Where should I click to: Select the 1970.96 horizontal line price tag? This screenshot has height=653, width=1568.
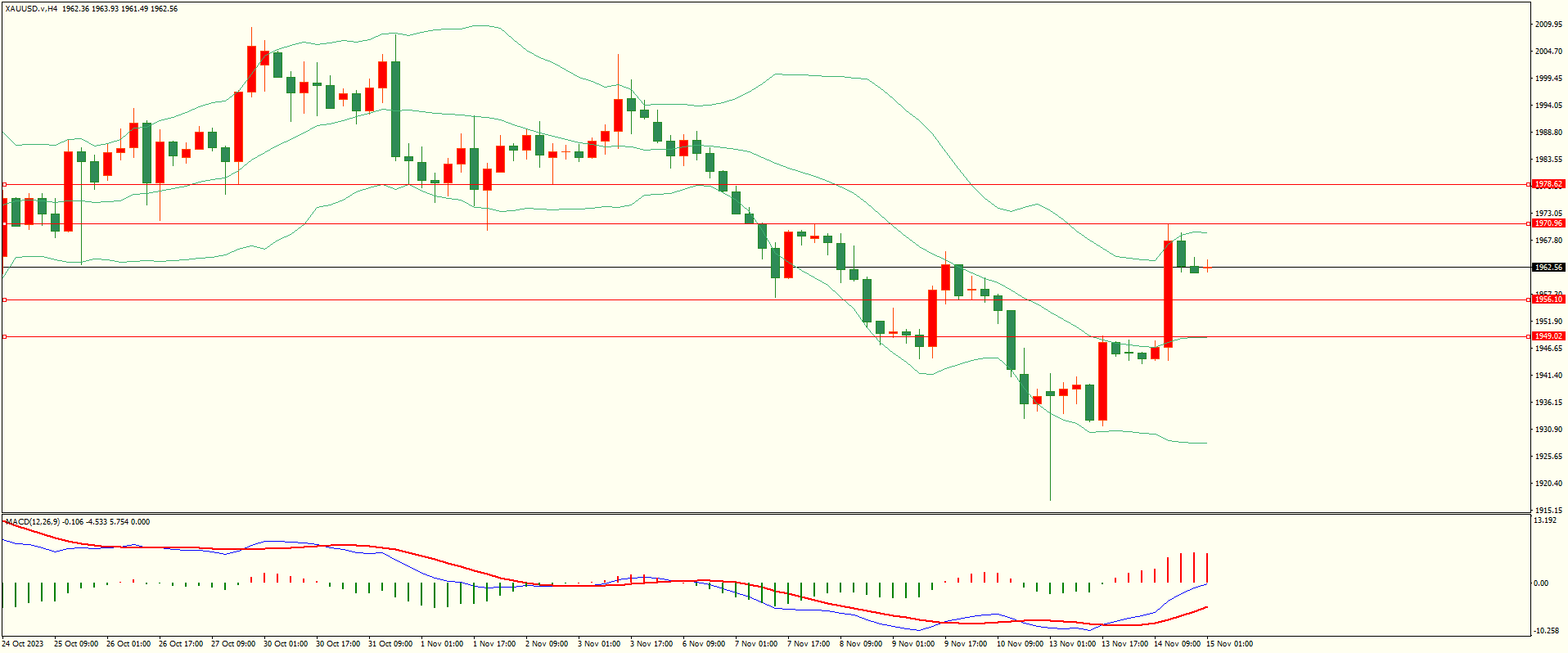tap(1548, 223)
